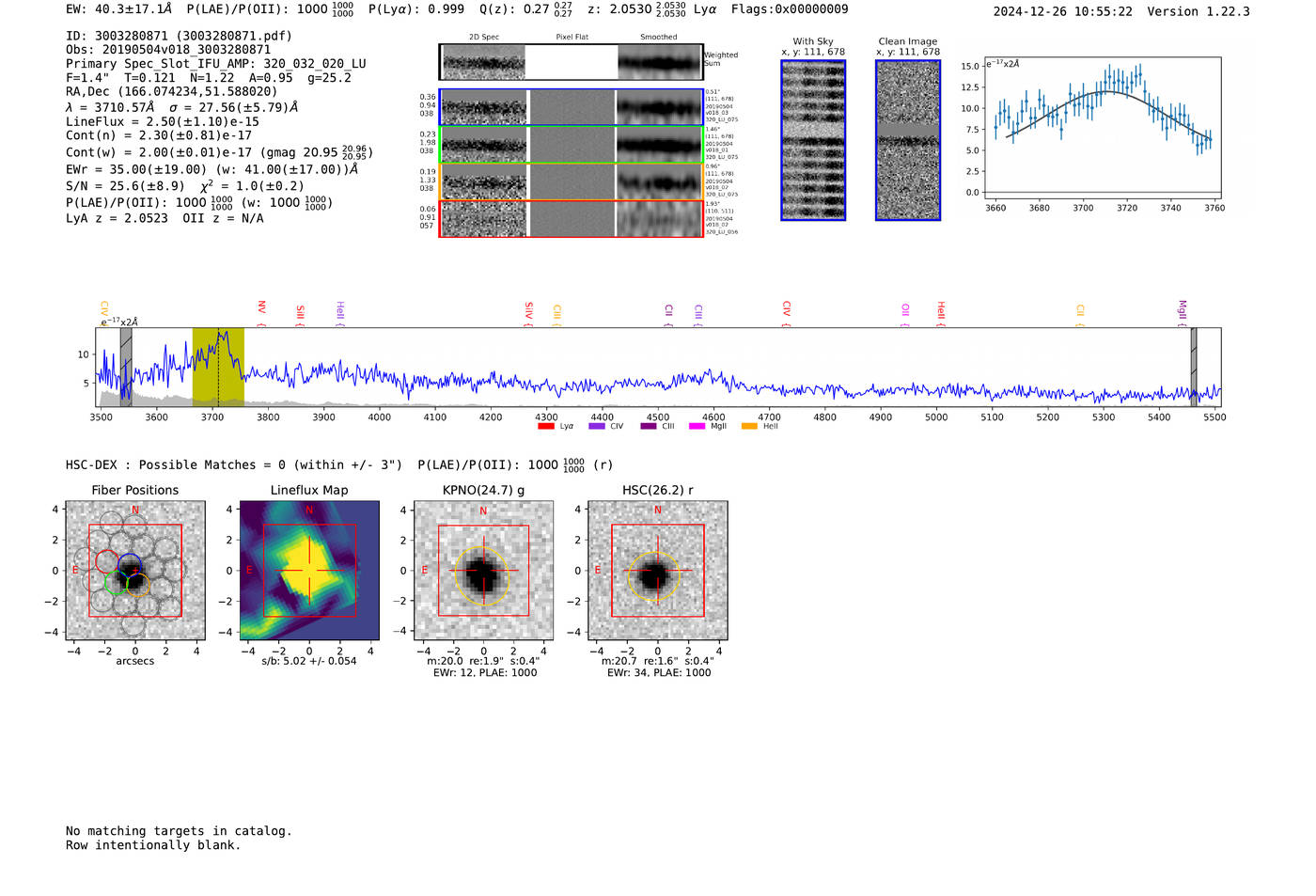Select the green-bordered fiber 2D spectrum row

[x=572, y=145]
